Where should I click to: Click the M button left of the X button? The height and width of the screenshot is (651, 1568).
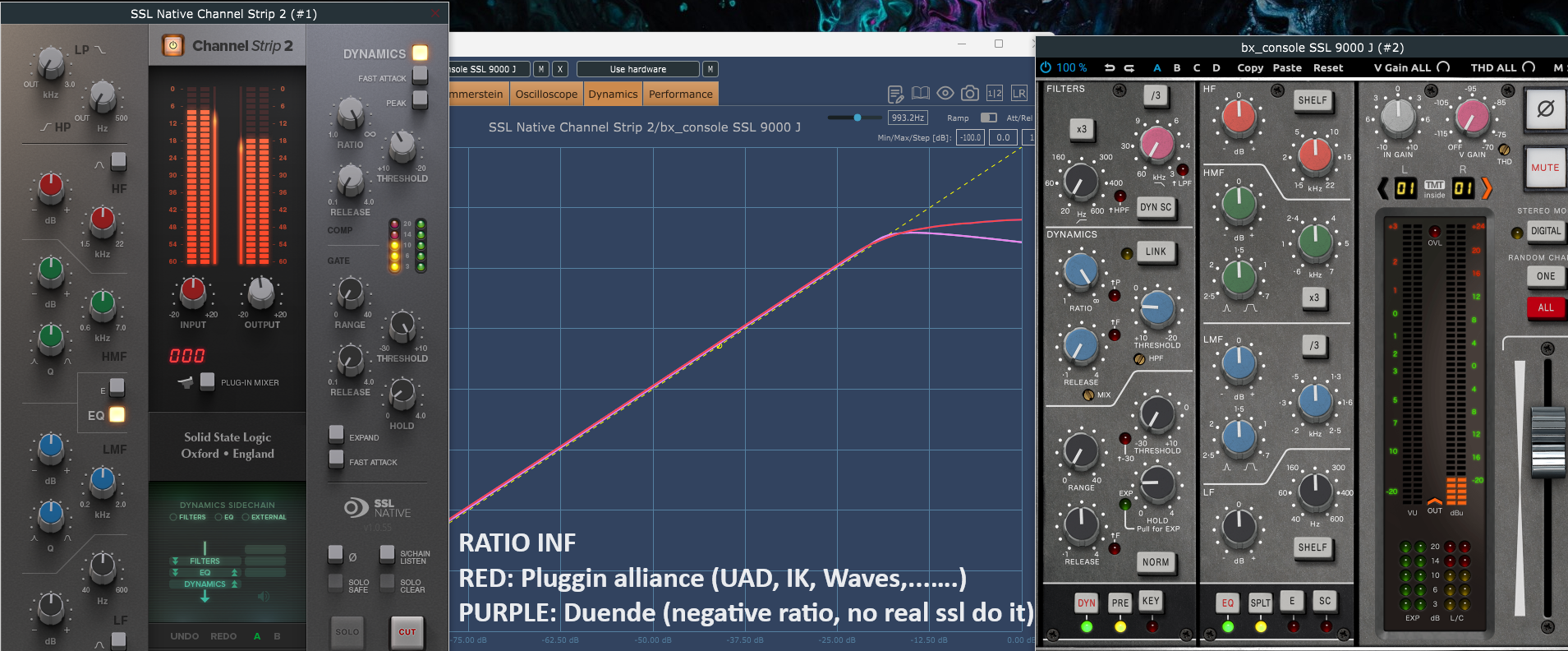click(x=541, y=69)
